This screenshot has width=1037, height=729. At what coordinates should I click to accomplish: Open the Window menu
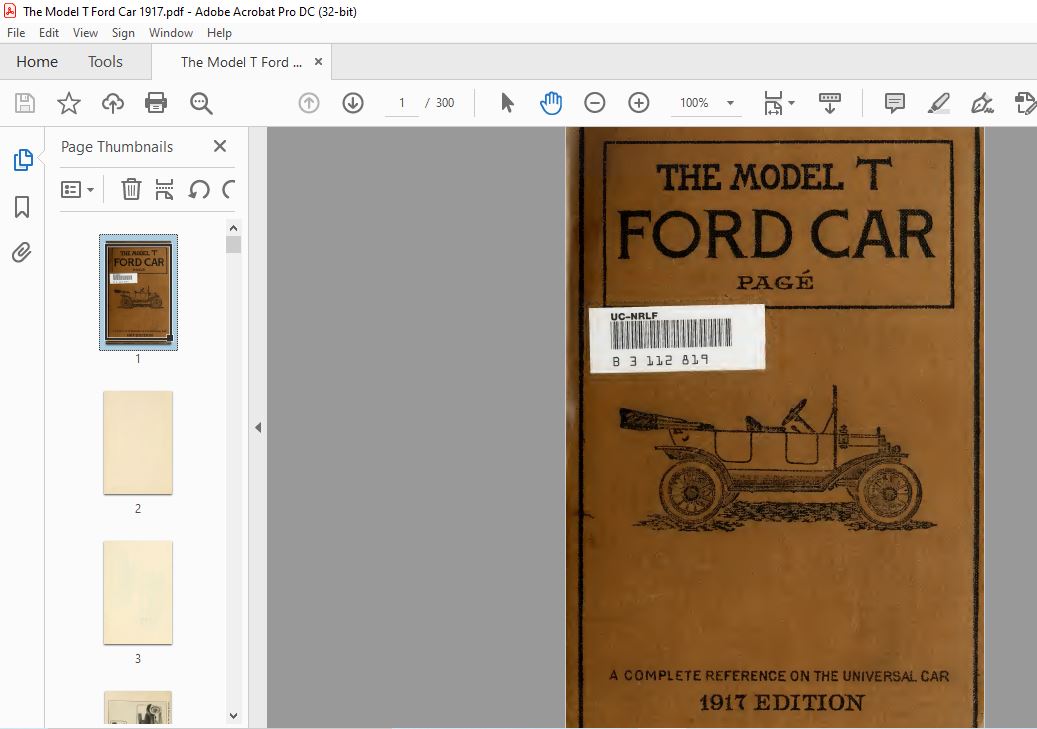[171, 32]
